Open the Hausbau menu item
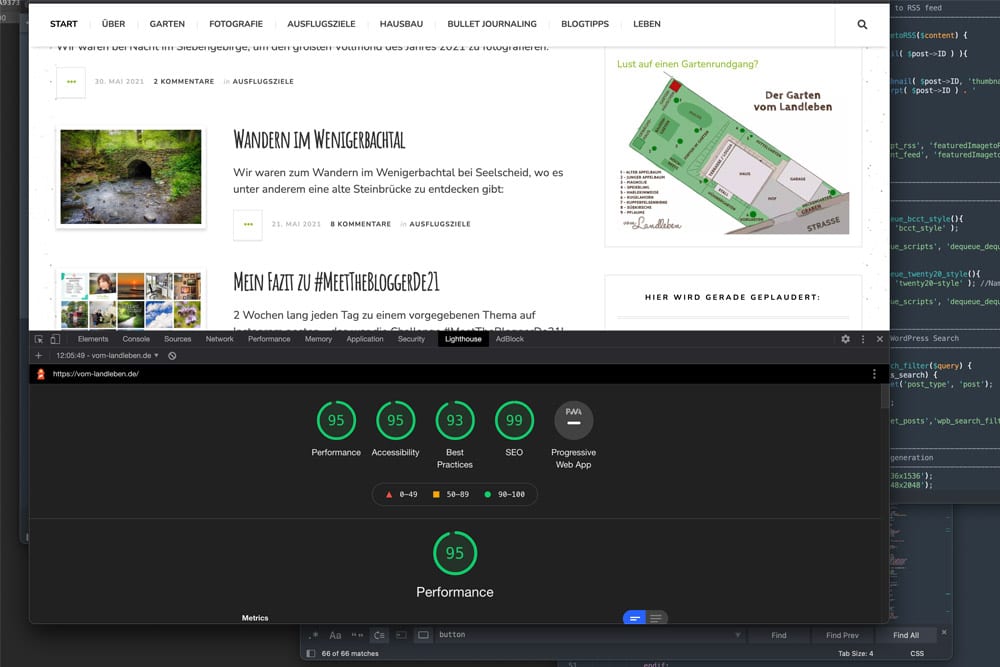 pyautogui.click(x=401, y=24)
